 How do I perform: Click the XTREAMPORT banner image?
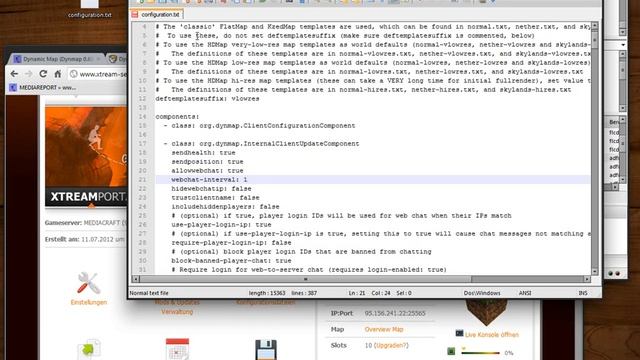click(86, 156)
